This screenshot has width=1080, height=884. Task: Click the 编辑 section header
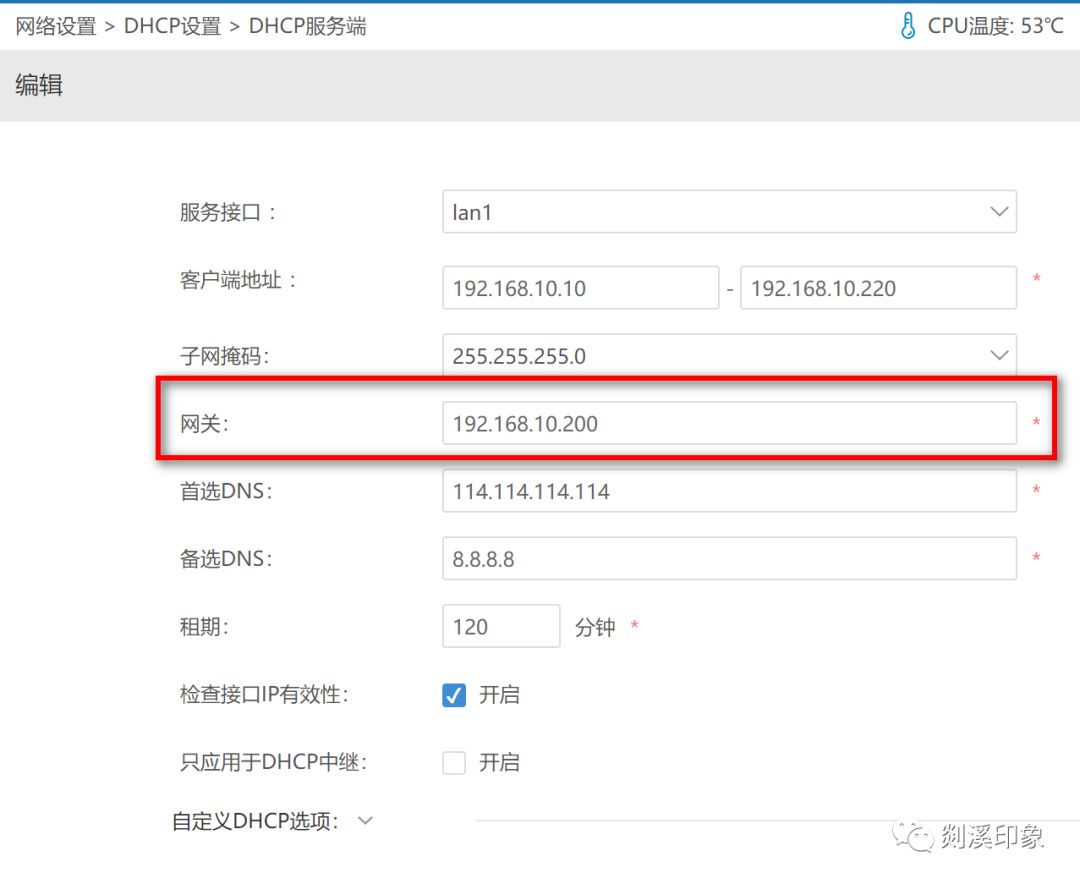point(39,86)
